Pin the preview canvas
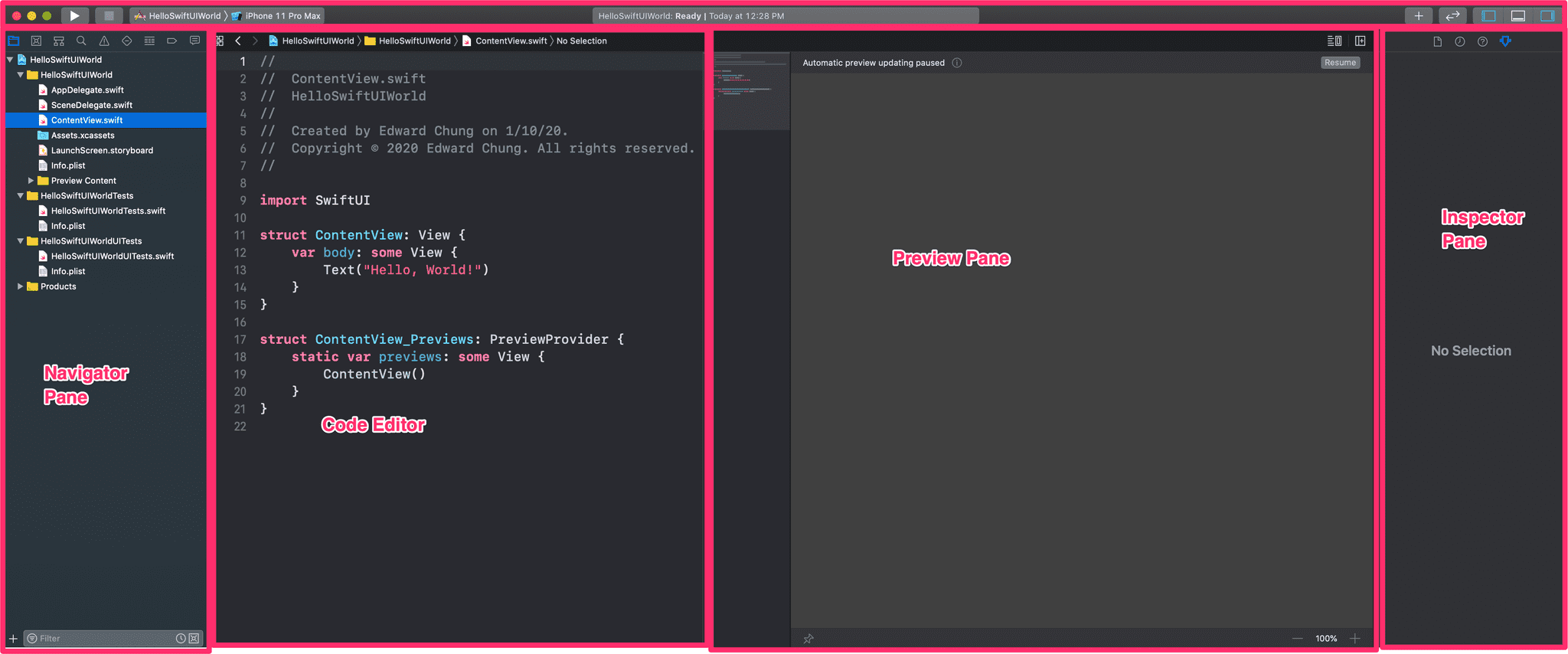Image resolution: width=1568 pixels, height=654 pixels. point(808,639)
